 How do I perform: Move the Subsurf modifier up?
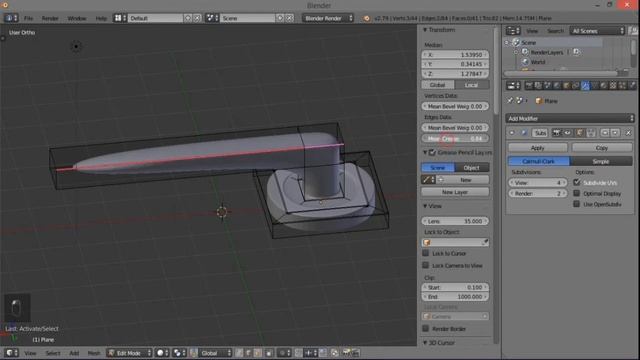pos(605,133)
